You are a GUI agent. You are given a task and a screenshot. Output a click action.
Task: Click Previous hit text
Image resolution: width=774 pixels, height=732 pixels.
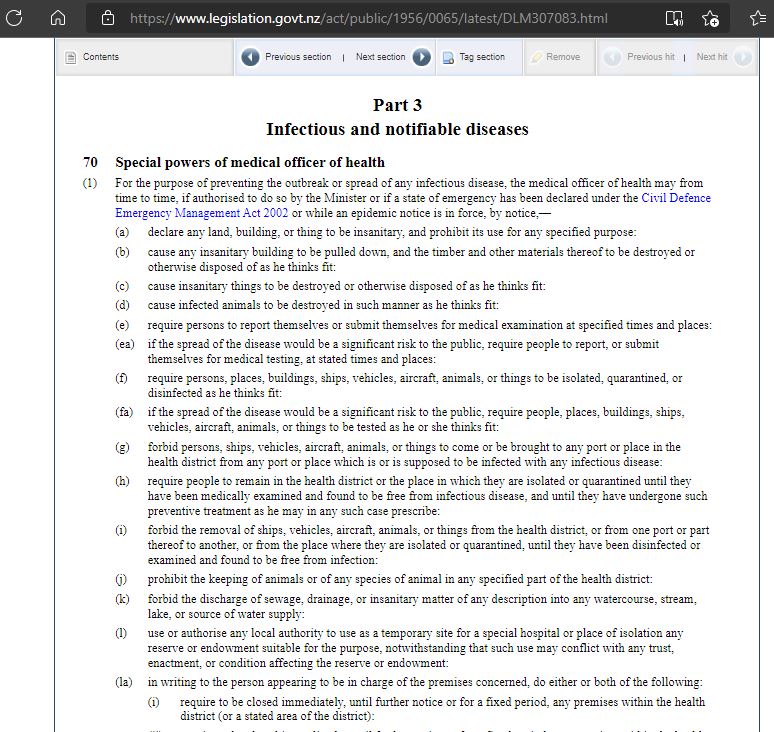[651, 57]
